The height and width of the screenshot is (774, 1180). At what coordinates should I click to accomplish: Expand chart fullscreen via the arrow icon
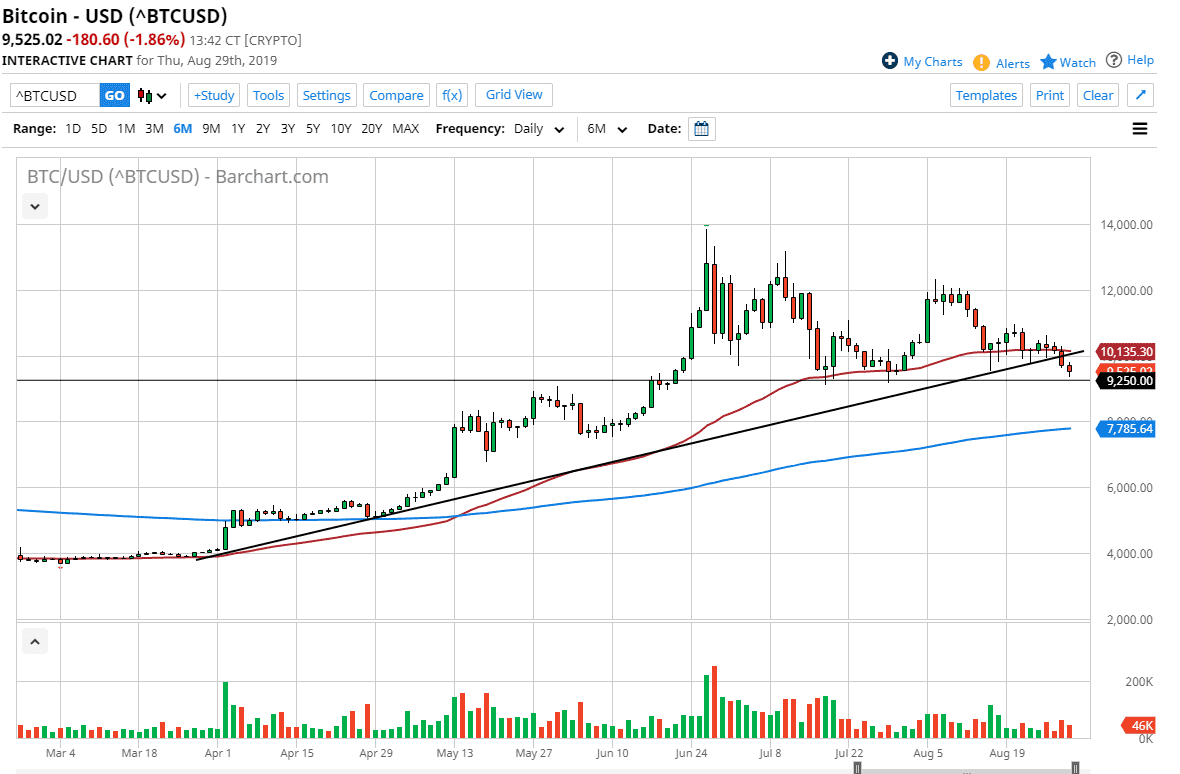1140,94
